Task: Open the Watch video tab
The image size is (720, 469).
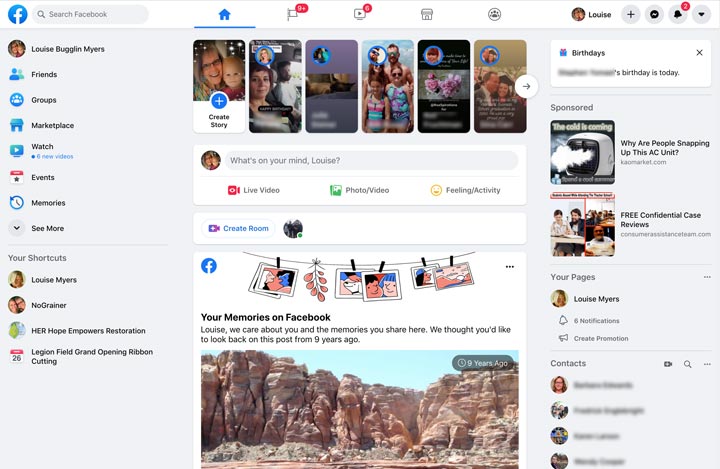Action: click(x=360, y=14)
